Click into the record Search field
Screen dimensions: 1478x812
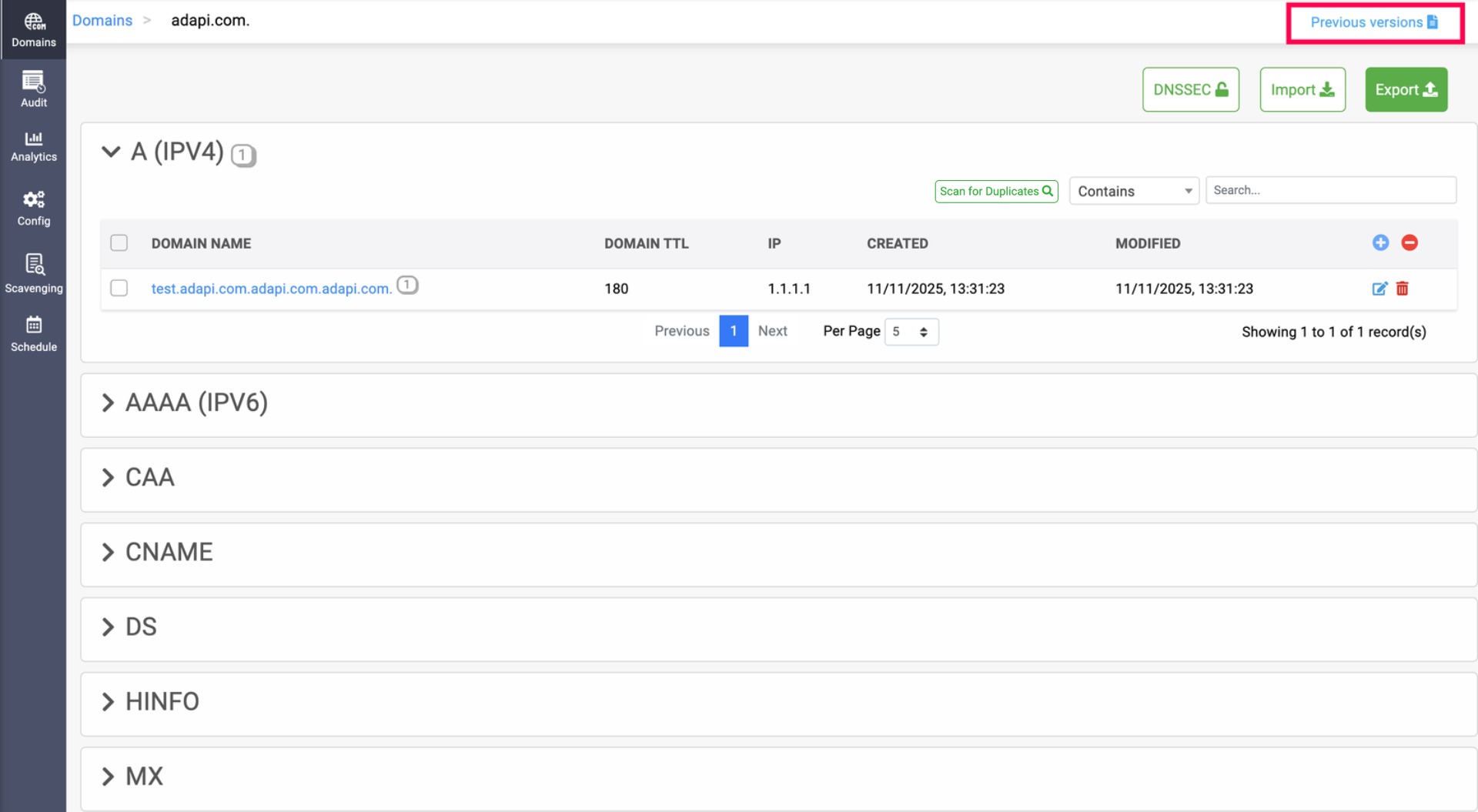[1329, 190]
